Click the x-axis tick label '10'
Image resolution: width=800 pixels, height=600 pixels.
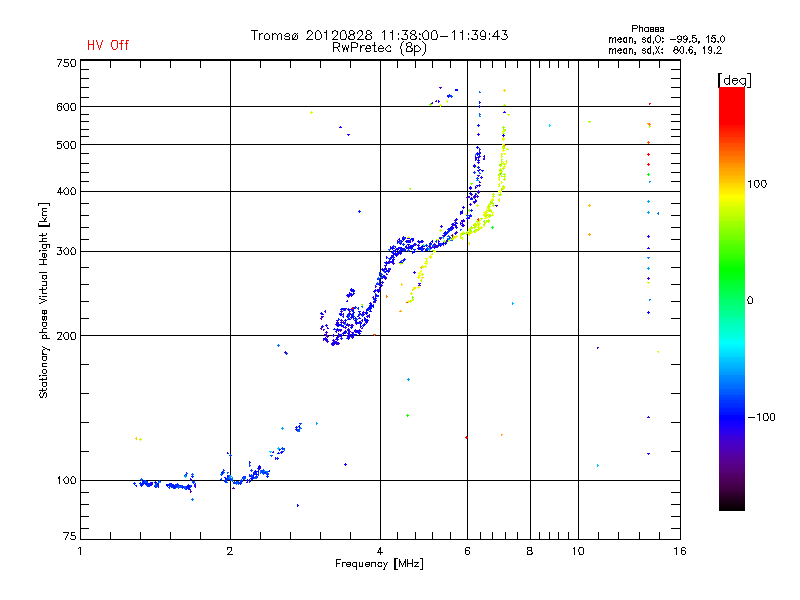[578, 551]
